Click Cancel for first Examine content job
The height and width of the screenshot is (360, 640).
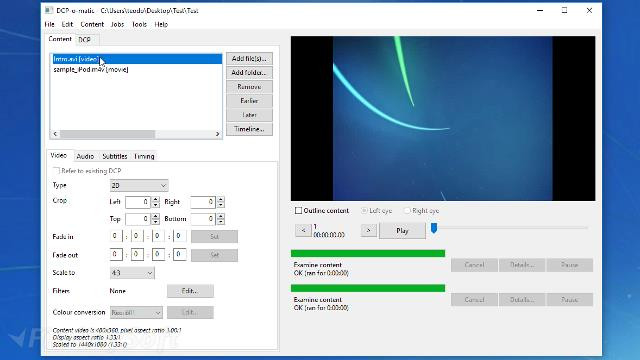tap(474, 265)
